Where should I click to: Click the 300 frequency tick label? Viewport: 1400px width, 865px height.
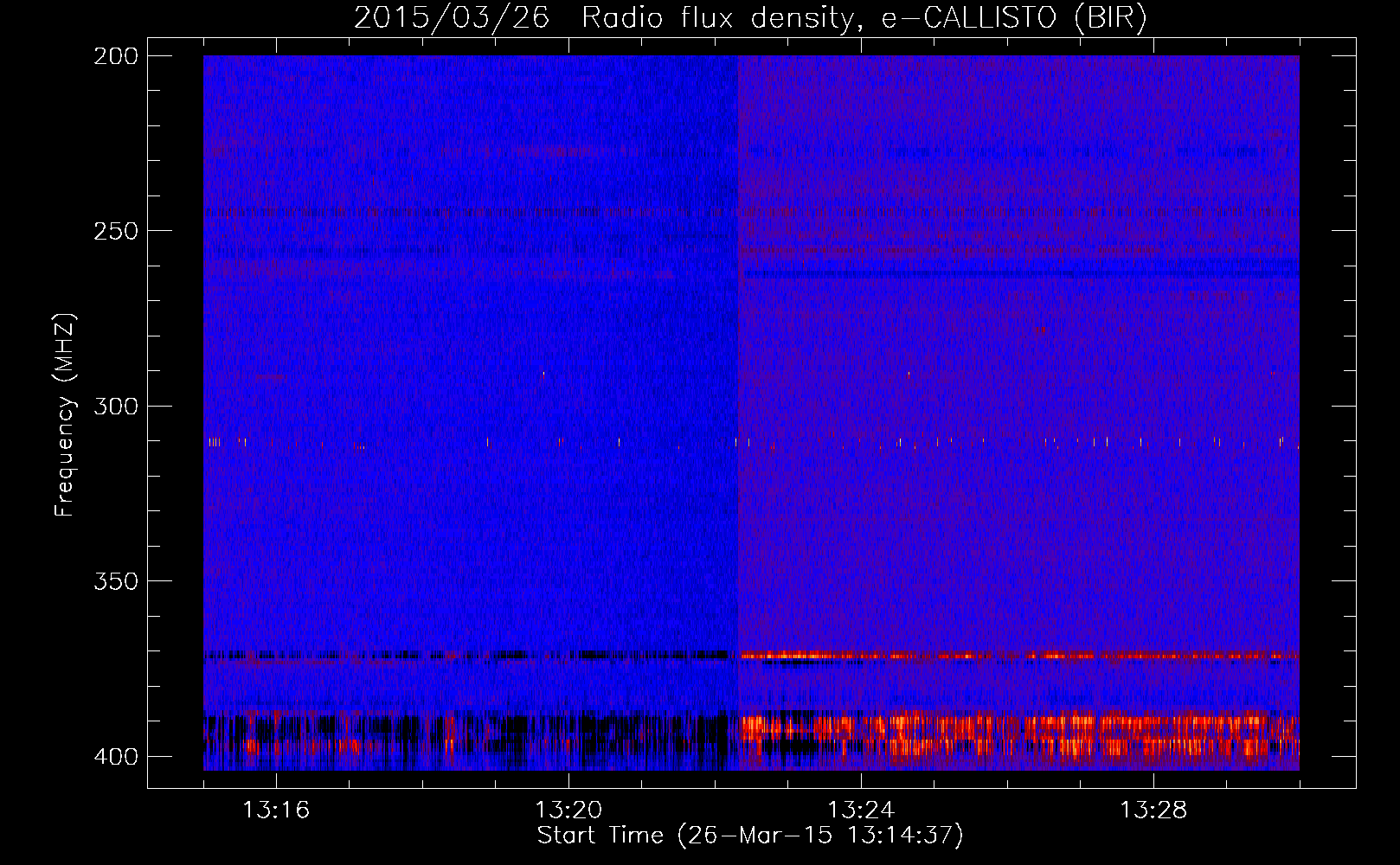115,407
